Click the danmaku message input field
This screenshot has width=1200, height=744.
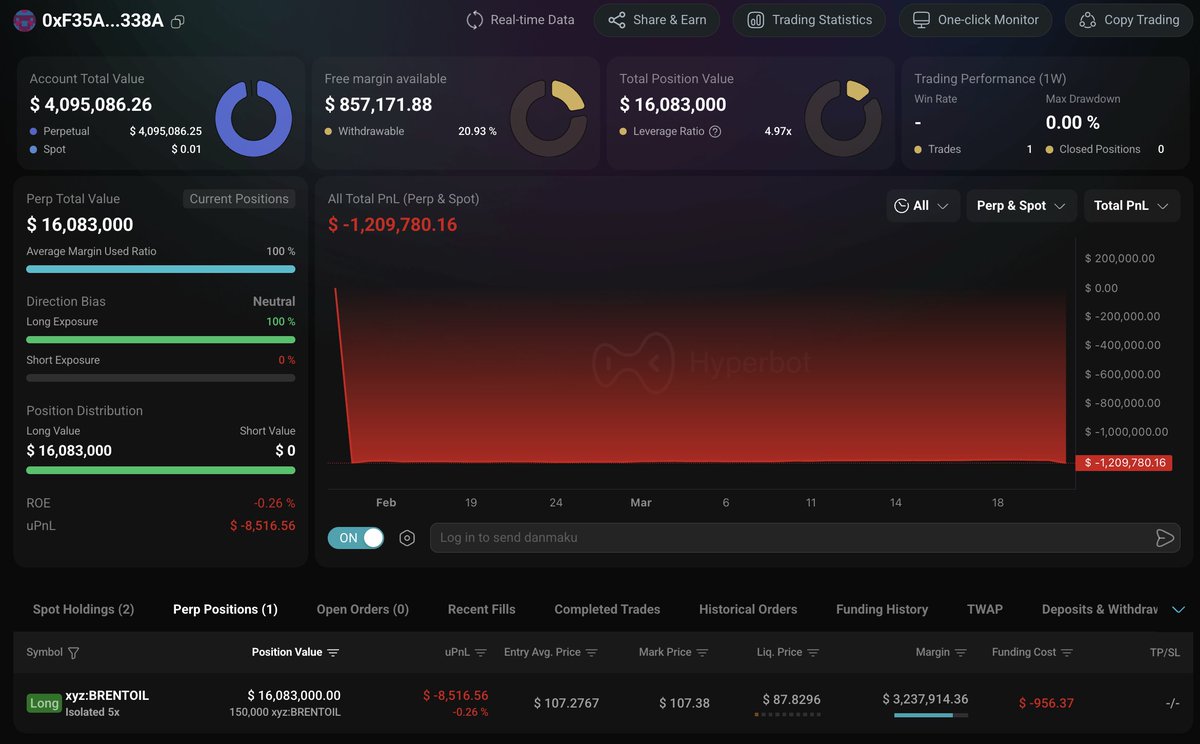point(788,538)
